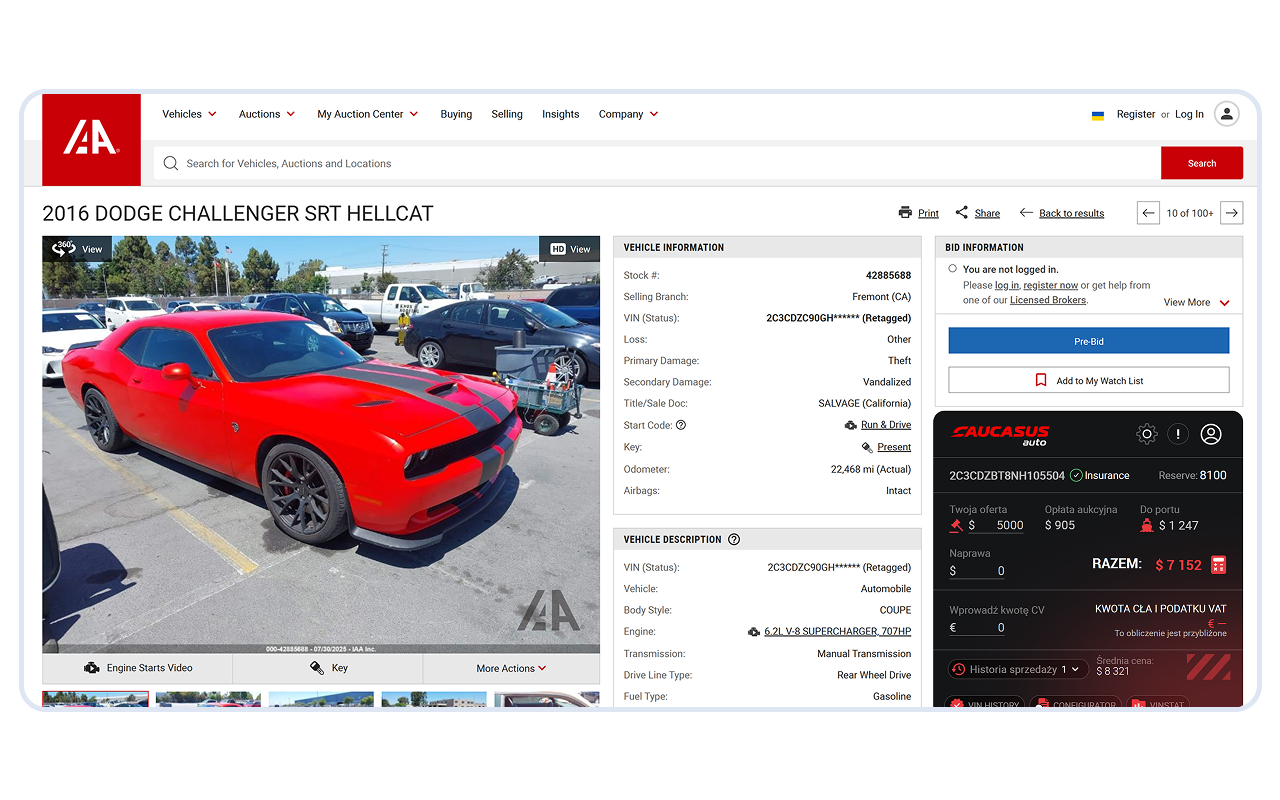The width and height of the screenshot is (1280, 800).
Task: Open the IAA home logo
Action: coord(91,139)
